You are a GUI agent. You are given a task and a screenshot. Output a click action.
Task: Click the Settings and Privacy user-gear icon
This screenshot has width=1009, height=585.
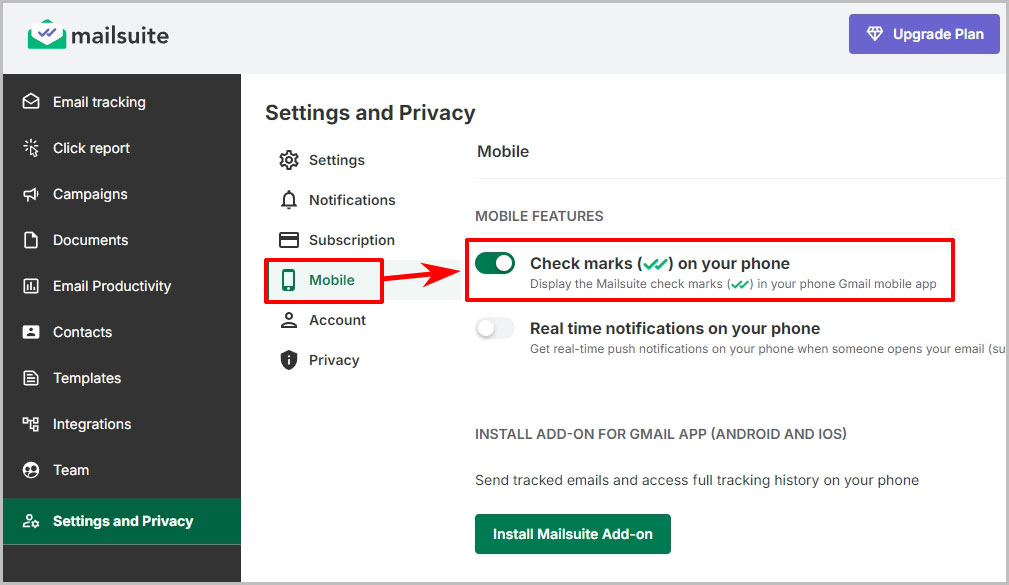point(31,521)
